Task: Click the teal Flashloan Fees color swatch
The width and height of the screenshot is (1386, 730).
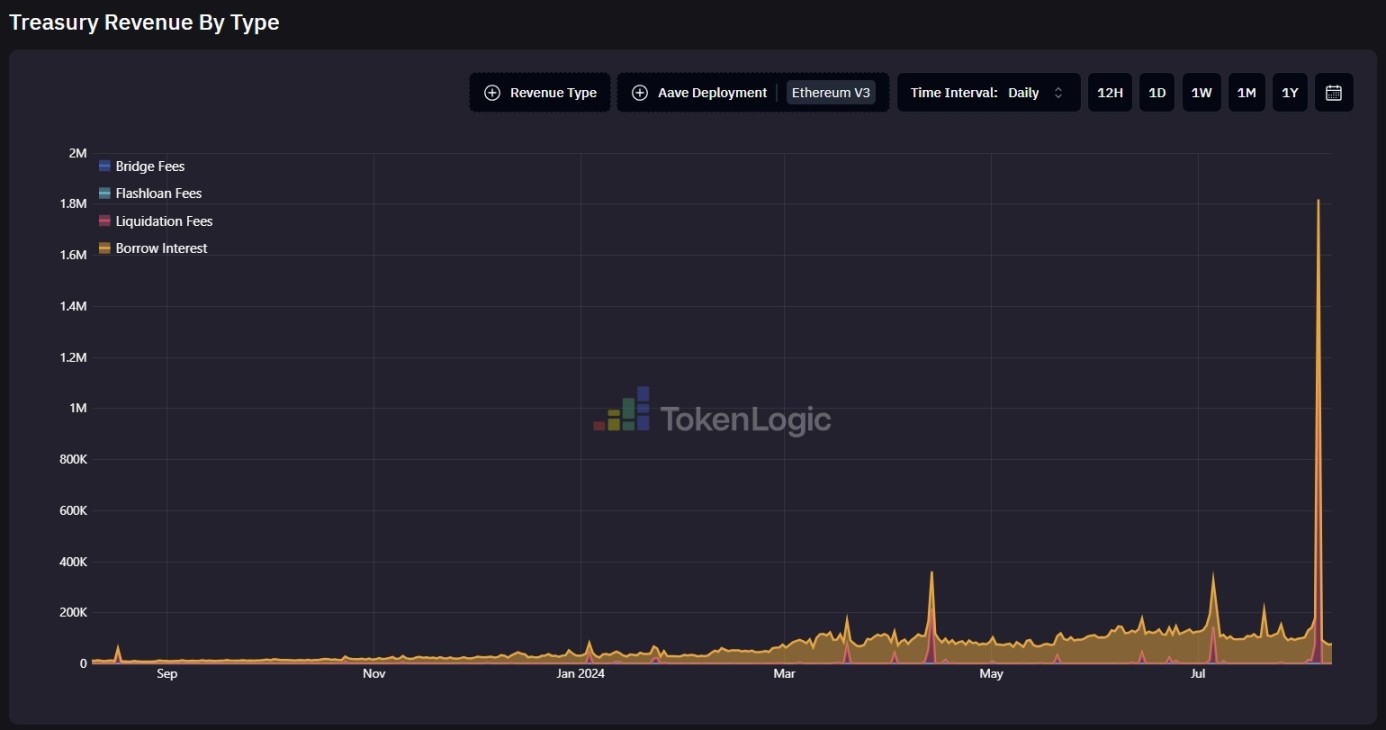Action: 105,193
